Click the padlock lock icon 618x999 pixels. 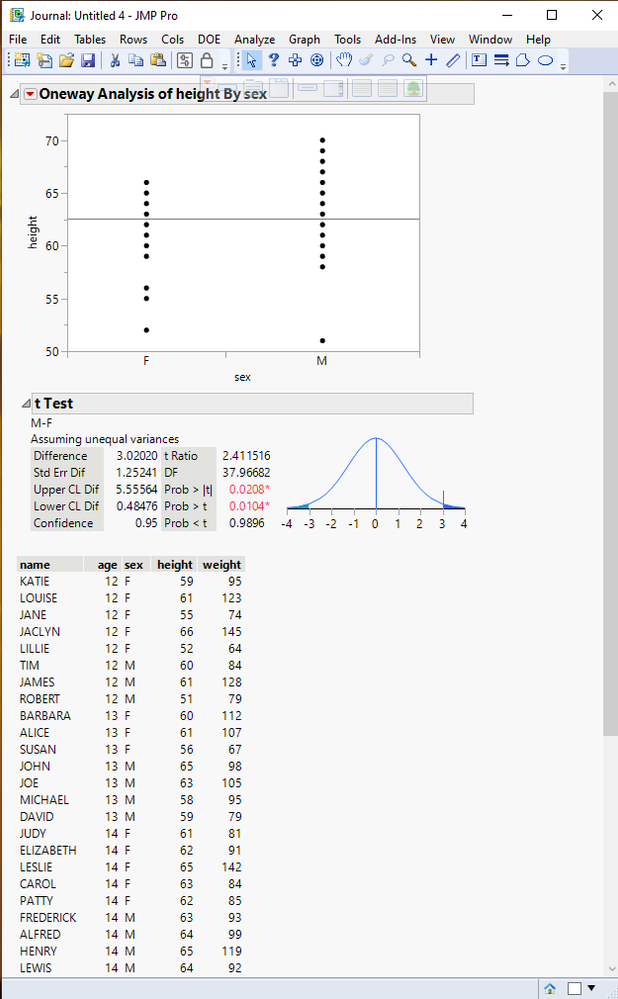click(206, 61)
